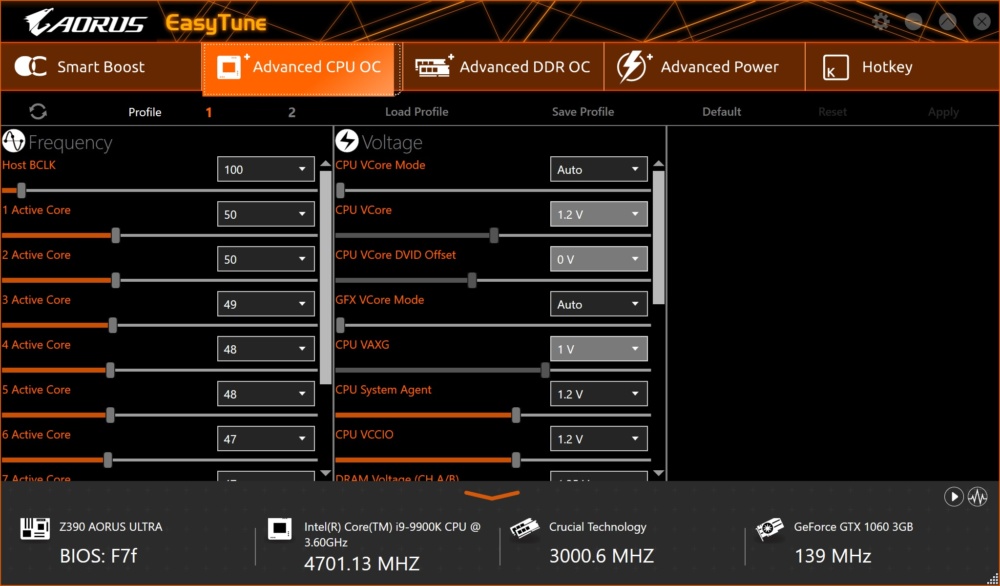Screen dimensions: 1000x586
Task: Click Frequency panel scroll down arrow
Action: pyautogui.click(x=325, y=473)
